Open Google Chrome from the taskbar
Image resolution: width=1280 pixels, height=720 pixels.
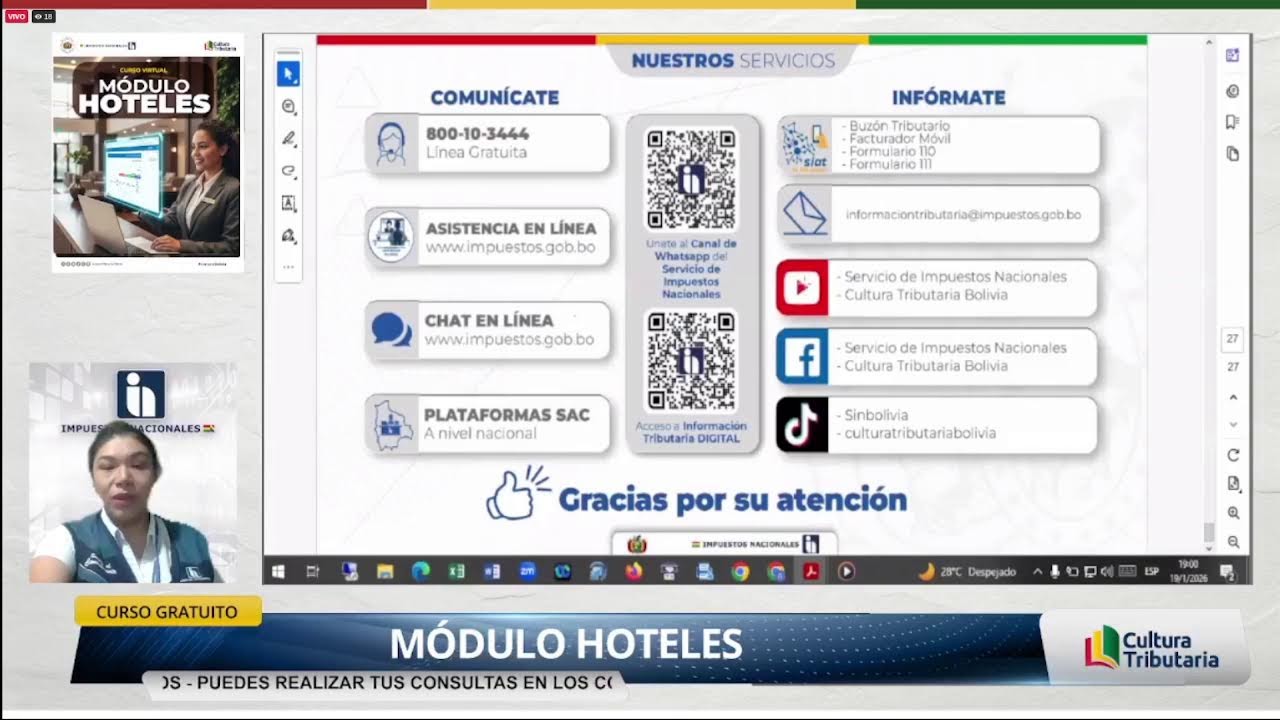[x=740, y=572]
